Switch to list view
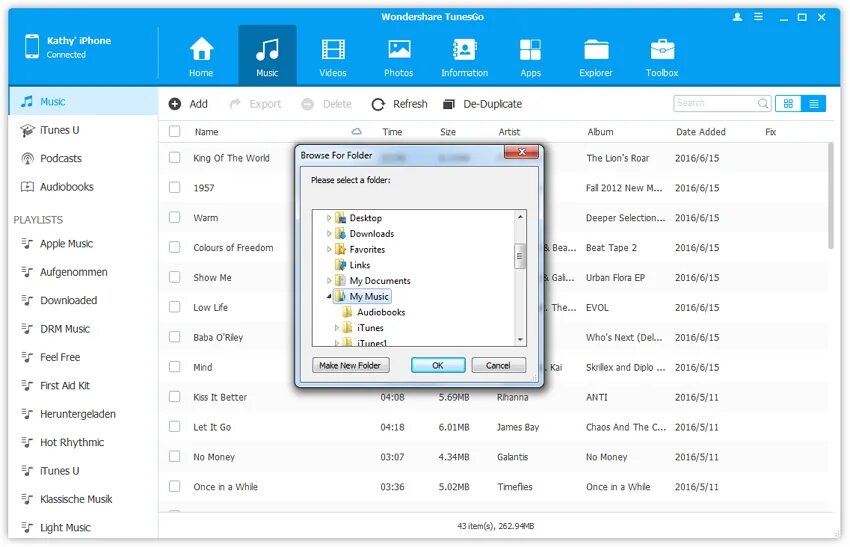 814,103
